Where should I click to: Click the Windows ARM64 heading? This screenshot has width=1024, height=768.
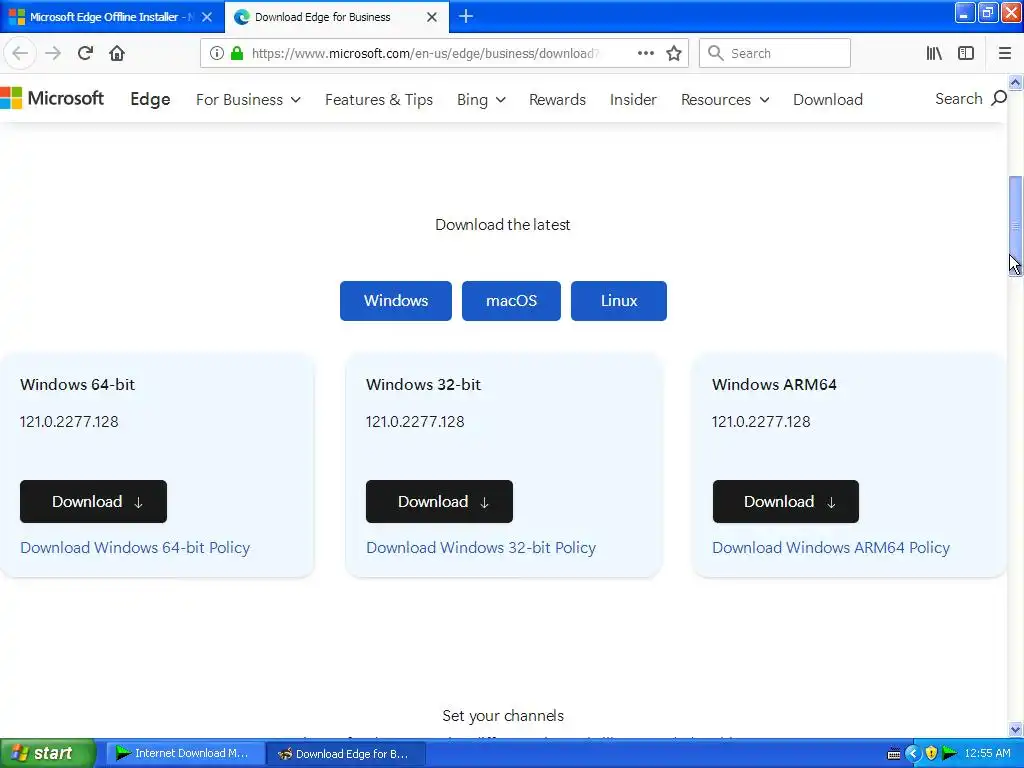pos(774,384)
